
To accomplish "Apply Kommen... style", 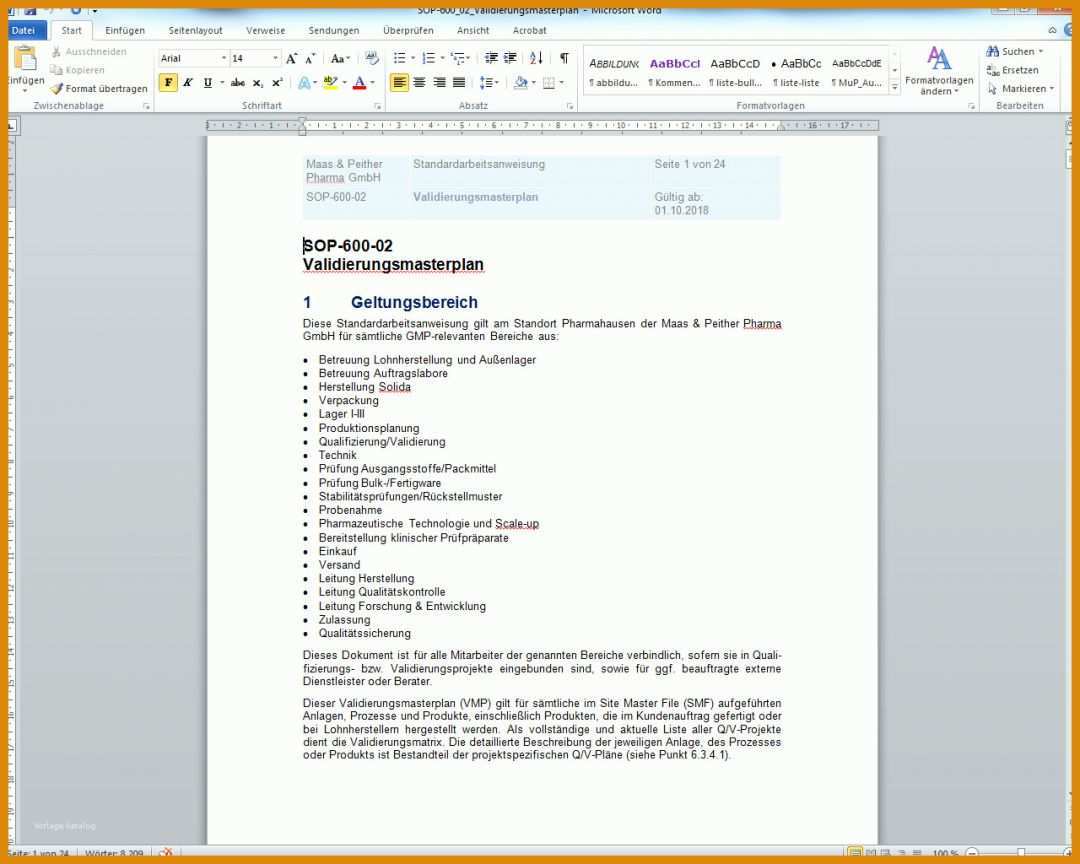I will point(674,72).
